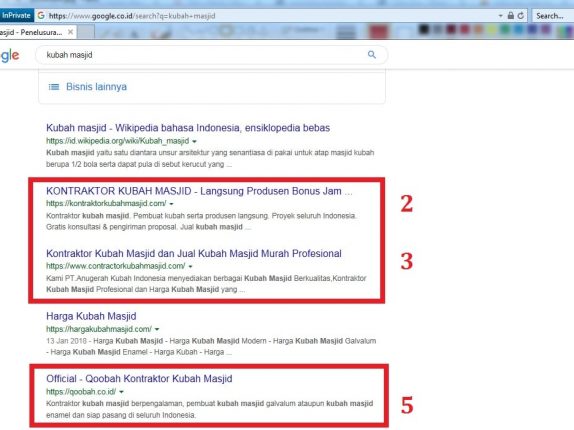
Task: Expand arrow next to hargakubahmasjid.com URL
Action: (157, 329)
